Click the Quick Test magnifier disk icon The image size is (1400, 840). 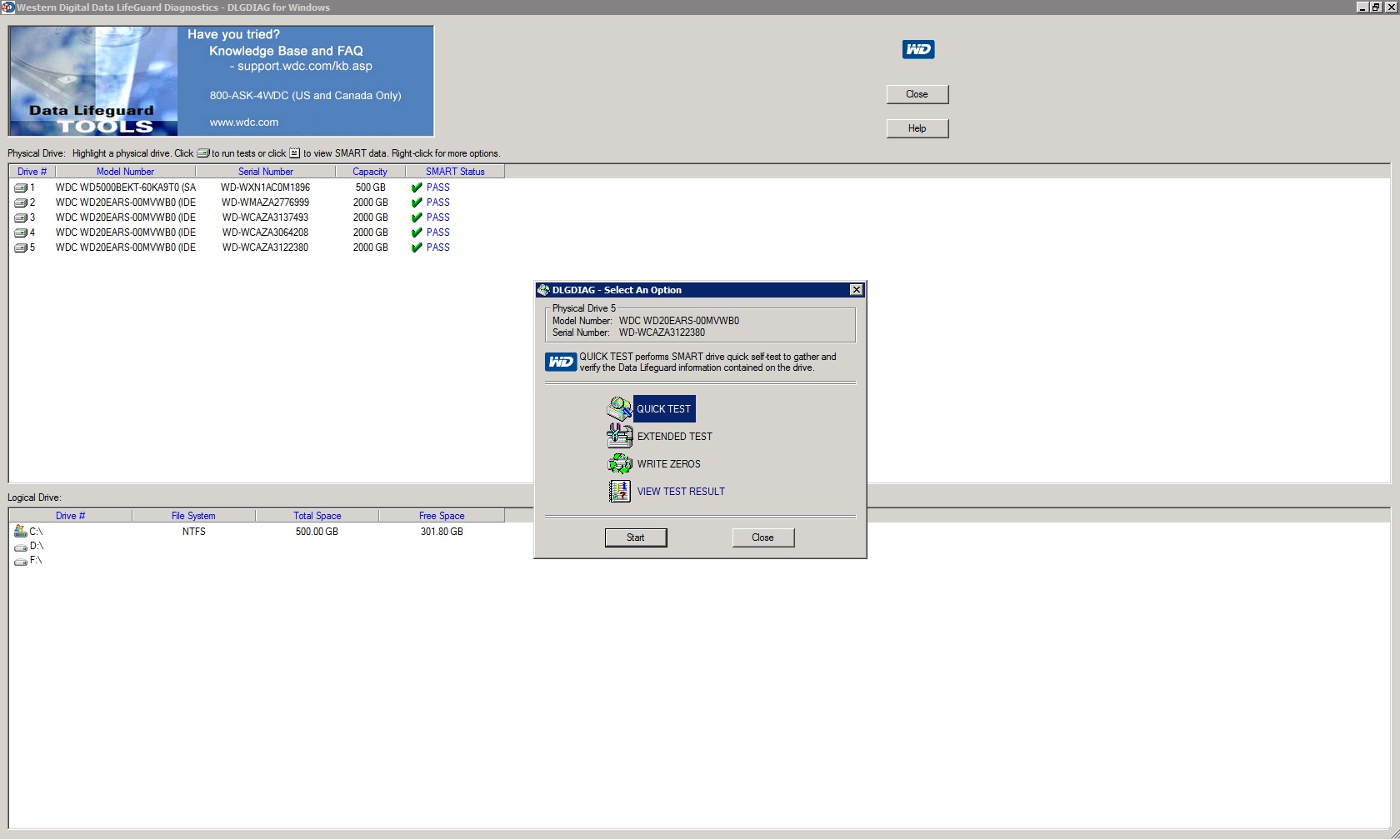pos(619,408)
